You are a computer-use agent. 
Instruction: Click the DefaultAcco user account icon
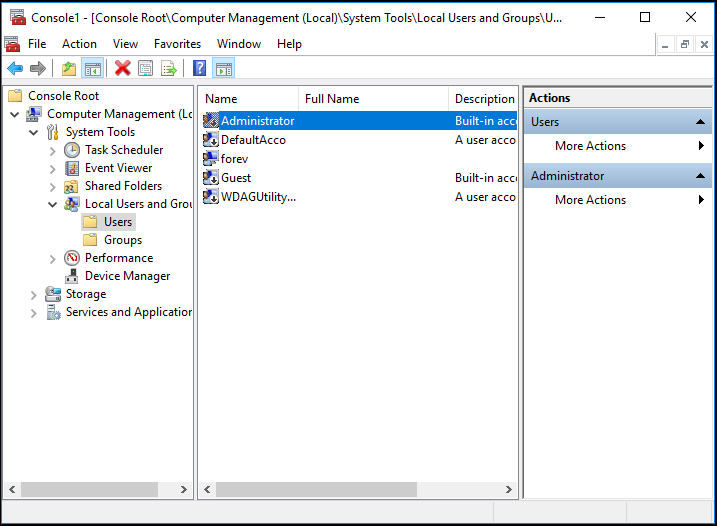pos(211,140)
